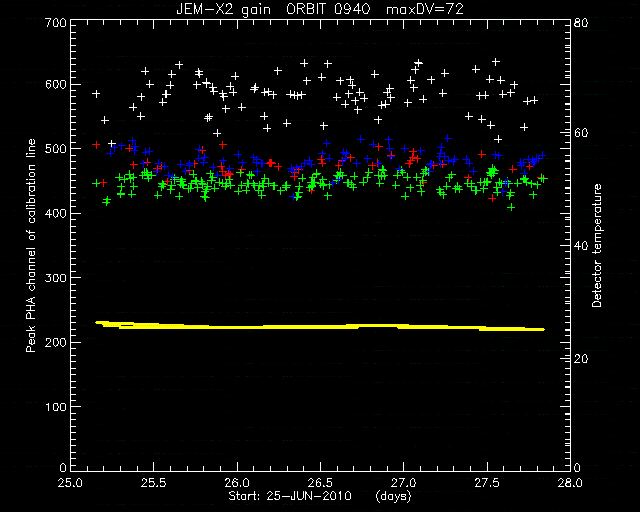The height and width of the screenshot is (512, 640).
Task: Click the 25.5 tick label on x-axis
Action: 153,483
